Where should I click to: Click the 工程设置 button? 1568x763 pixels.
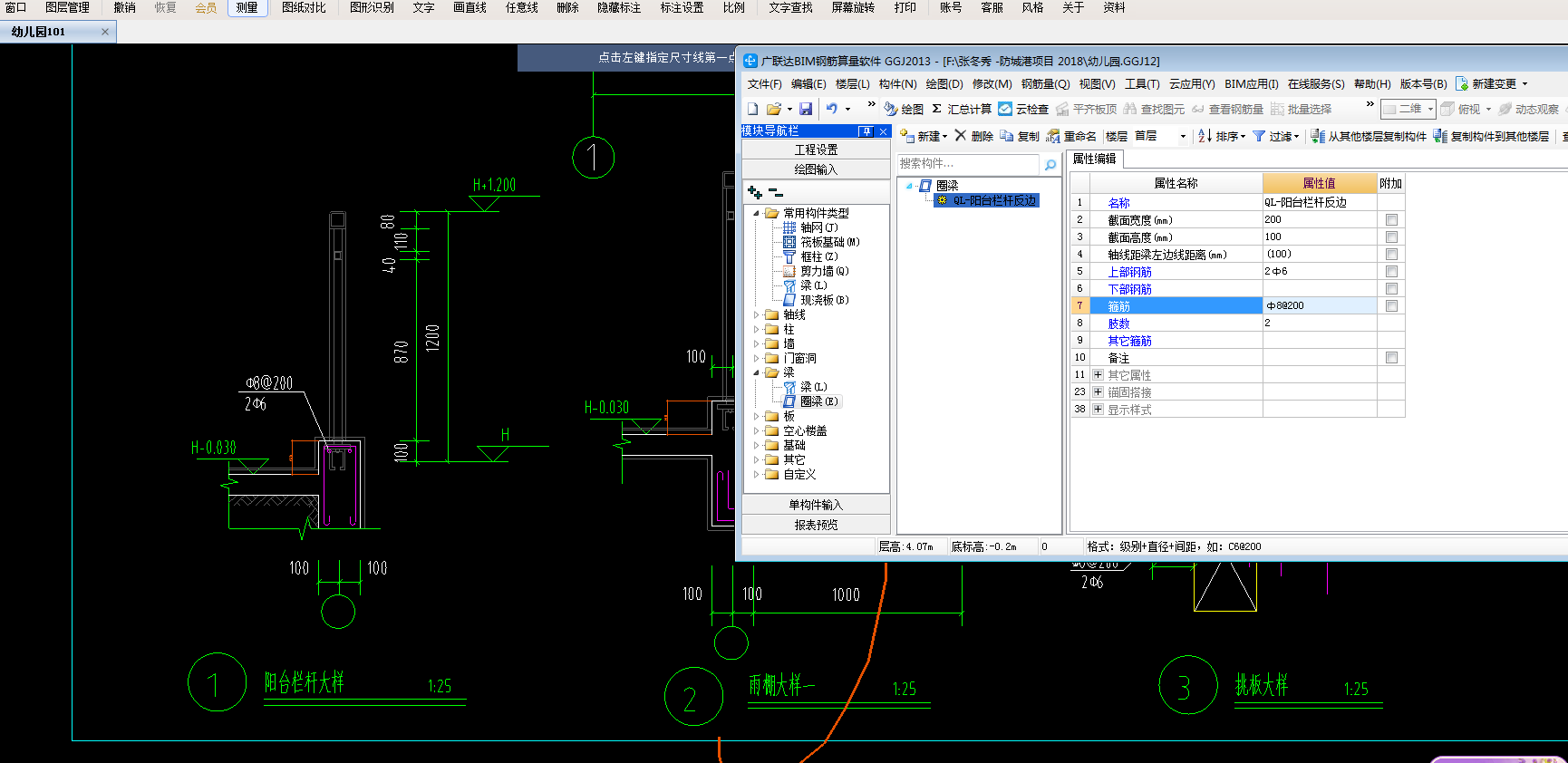[x=816, y=150]
